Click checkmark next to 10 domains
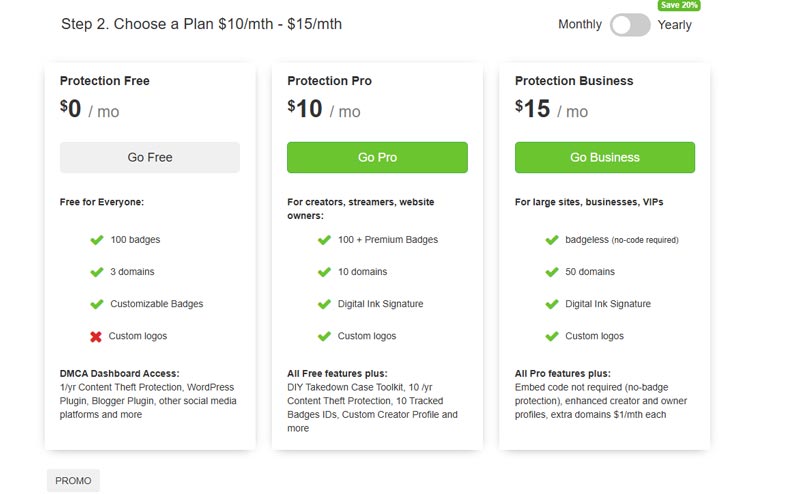Viewport: 800px width, 494px height. [324, 272]
